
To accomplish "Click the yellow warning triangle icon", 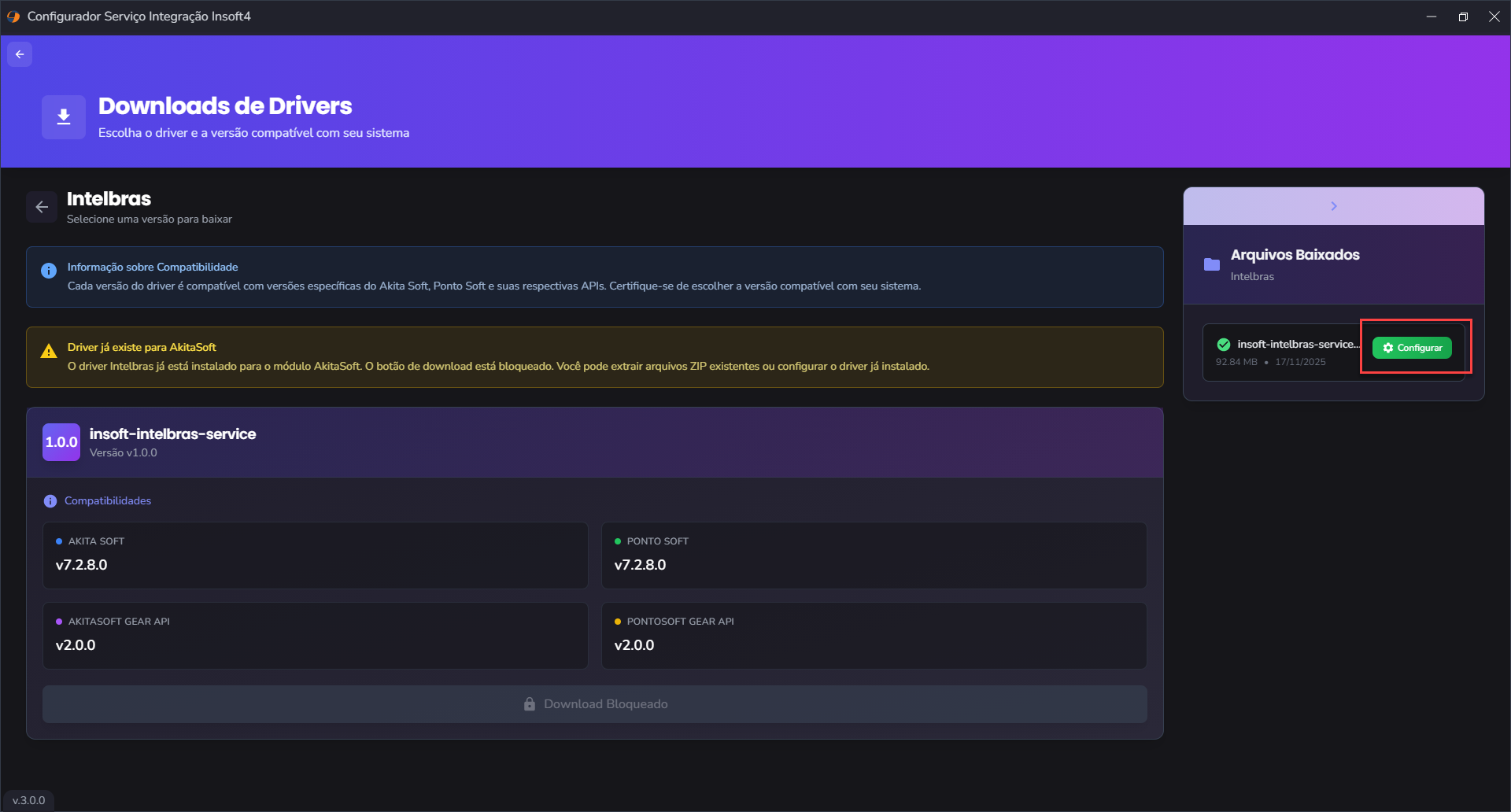I will [49, 351].
